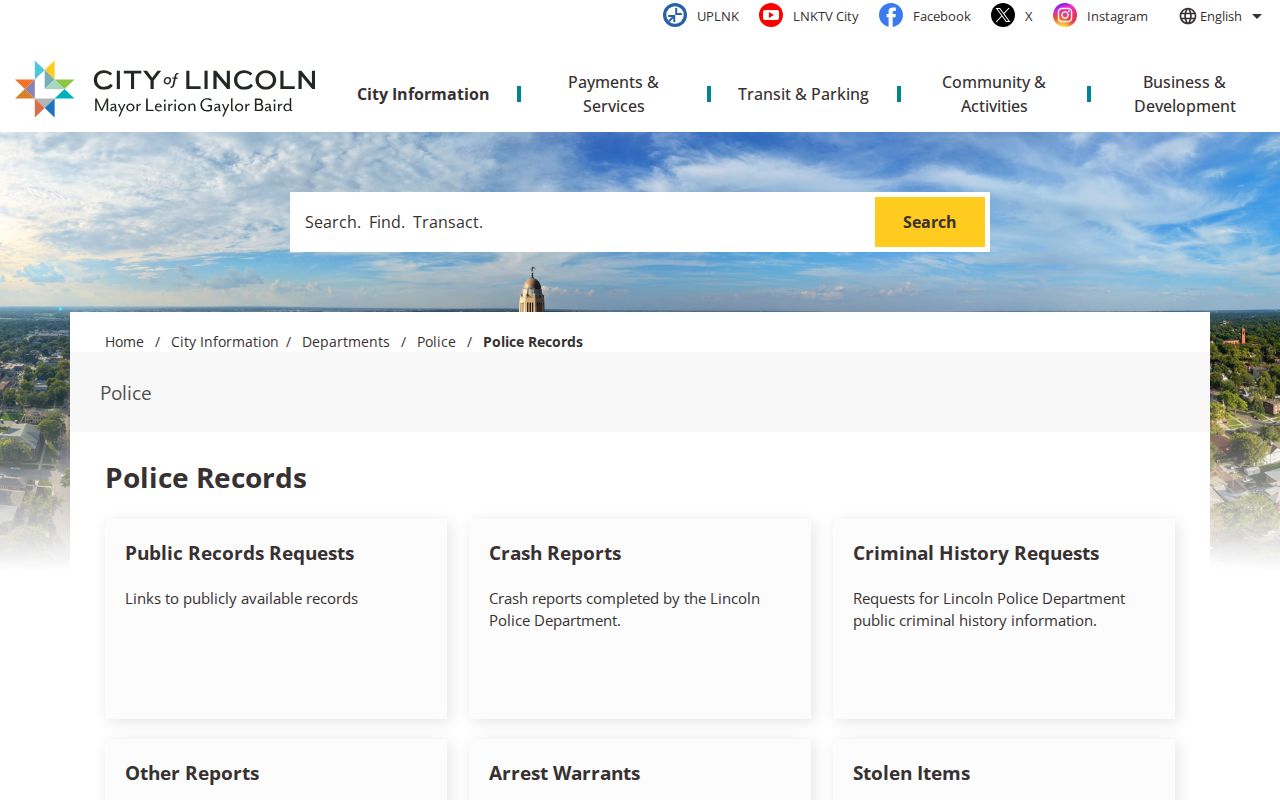Screen dimensions: 1280x800
Task: Open Departments breadcrumb link
Action: tap(346, 342)
